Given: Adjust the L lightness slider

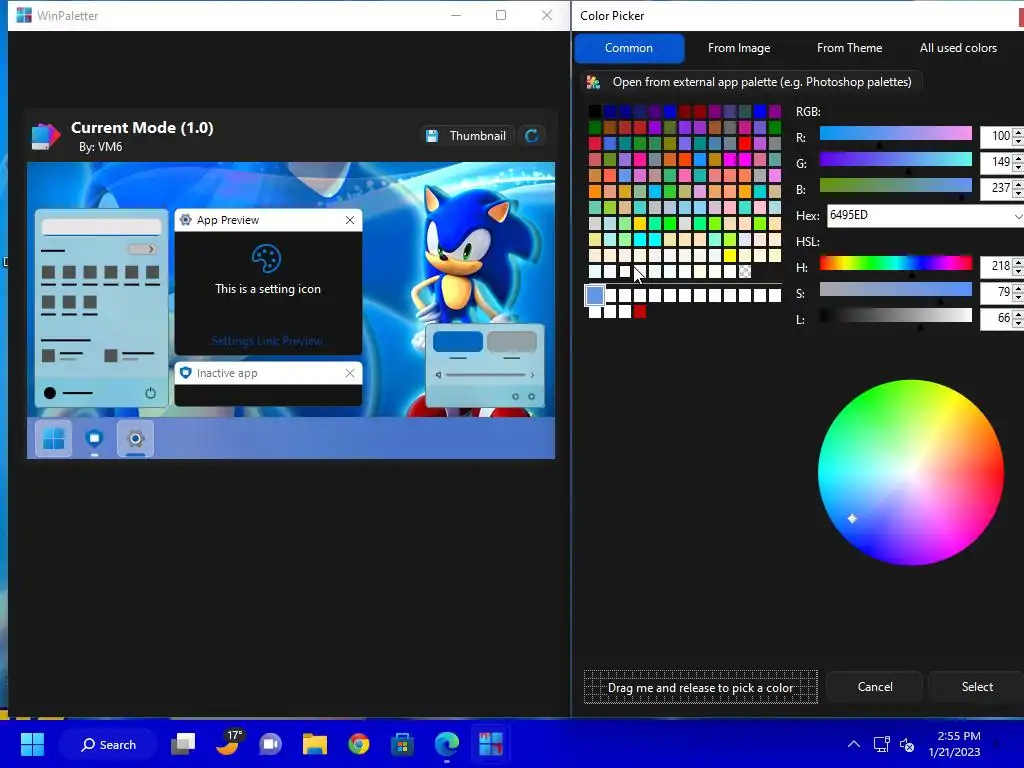Looking at the screenshot, I should [x=895, y=316].
